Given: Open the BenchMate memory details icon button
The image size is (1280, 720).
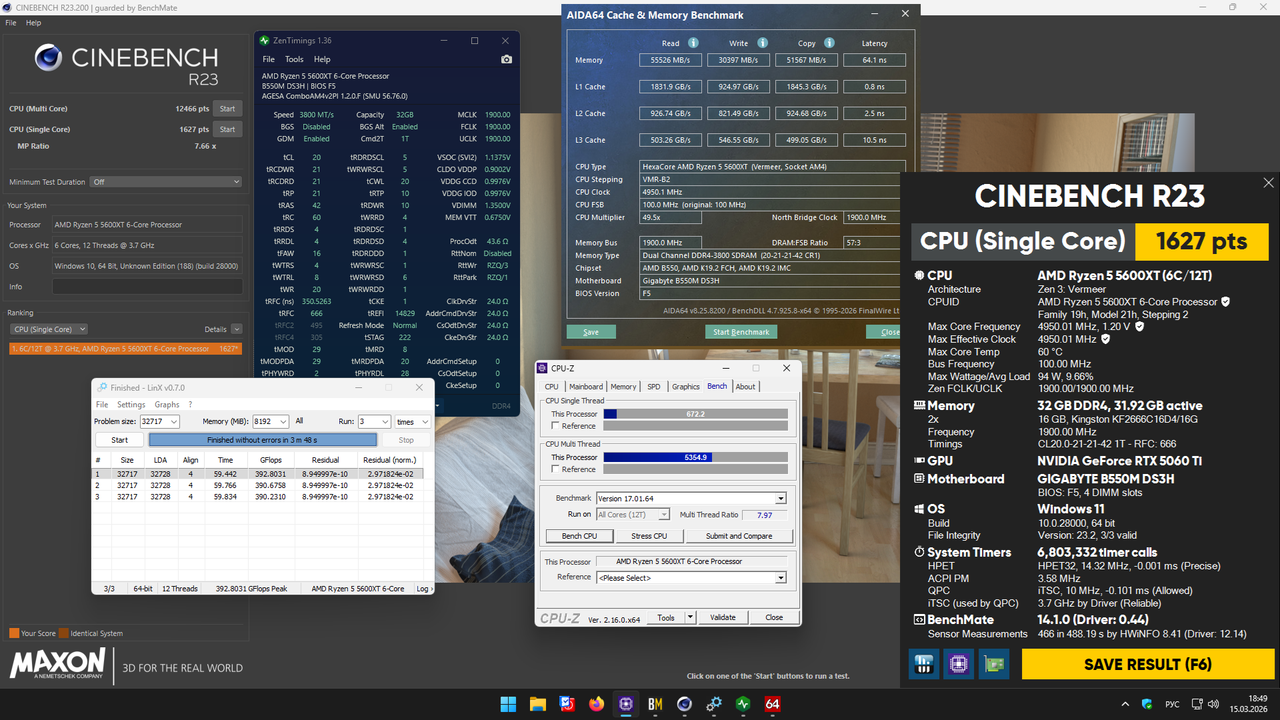Looking at the screenshot, I should tap(923, 664).
